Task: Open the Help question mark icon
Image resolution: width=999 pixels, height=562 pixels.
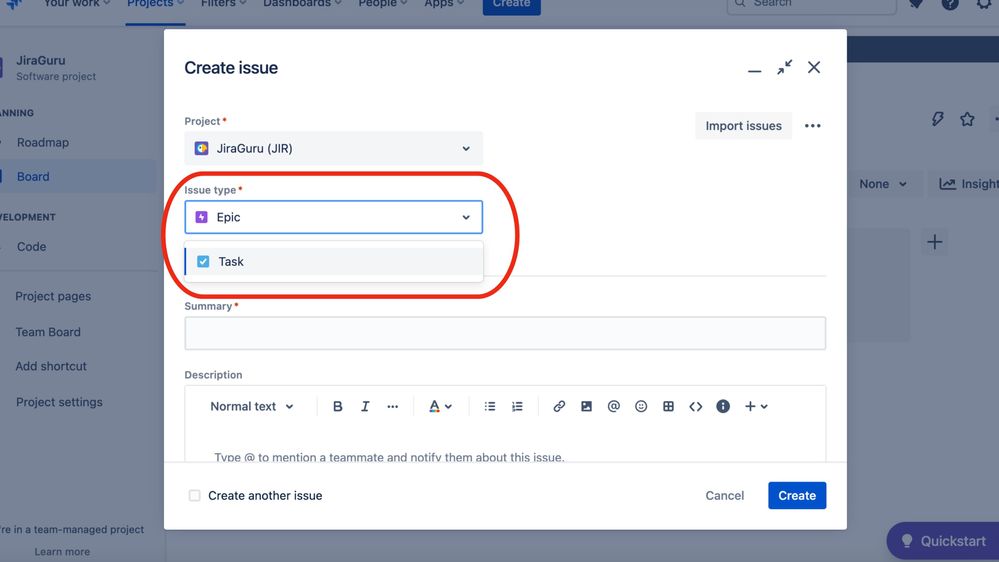Action: (950, 4)
